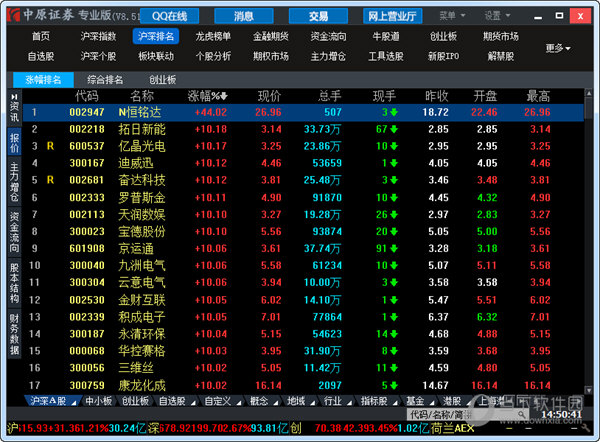Expand the 地域 bottom tab arrow
This screenshot has width=600, height=442.
coord(313,402)
